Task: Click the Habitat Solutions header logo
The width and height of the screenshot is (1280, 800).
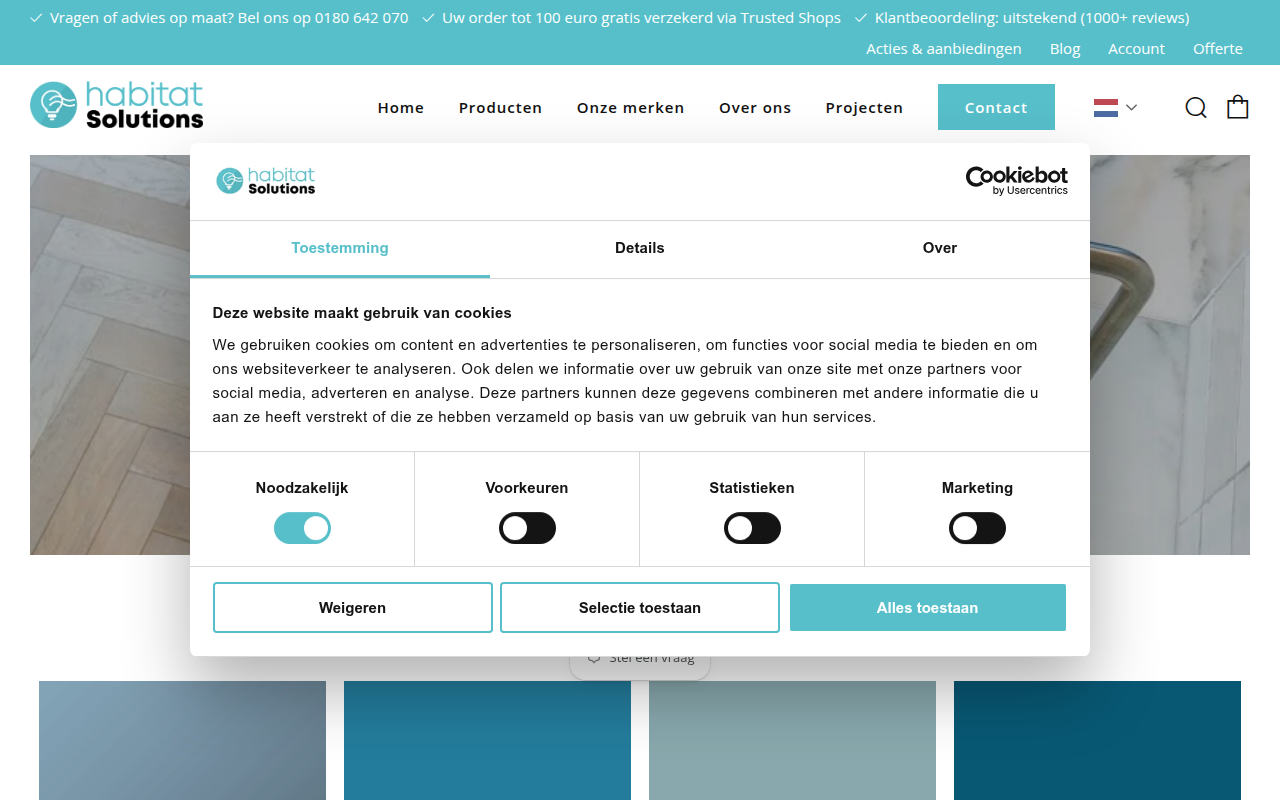Action: coord(117,105)
